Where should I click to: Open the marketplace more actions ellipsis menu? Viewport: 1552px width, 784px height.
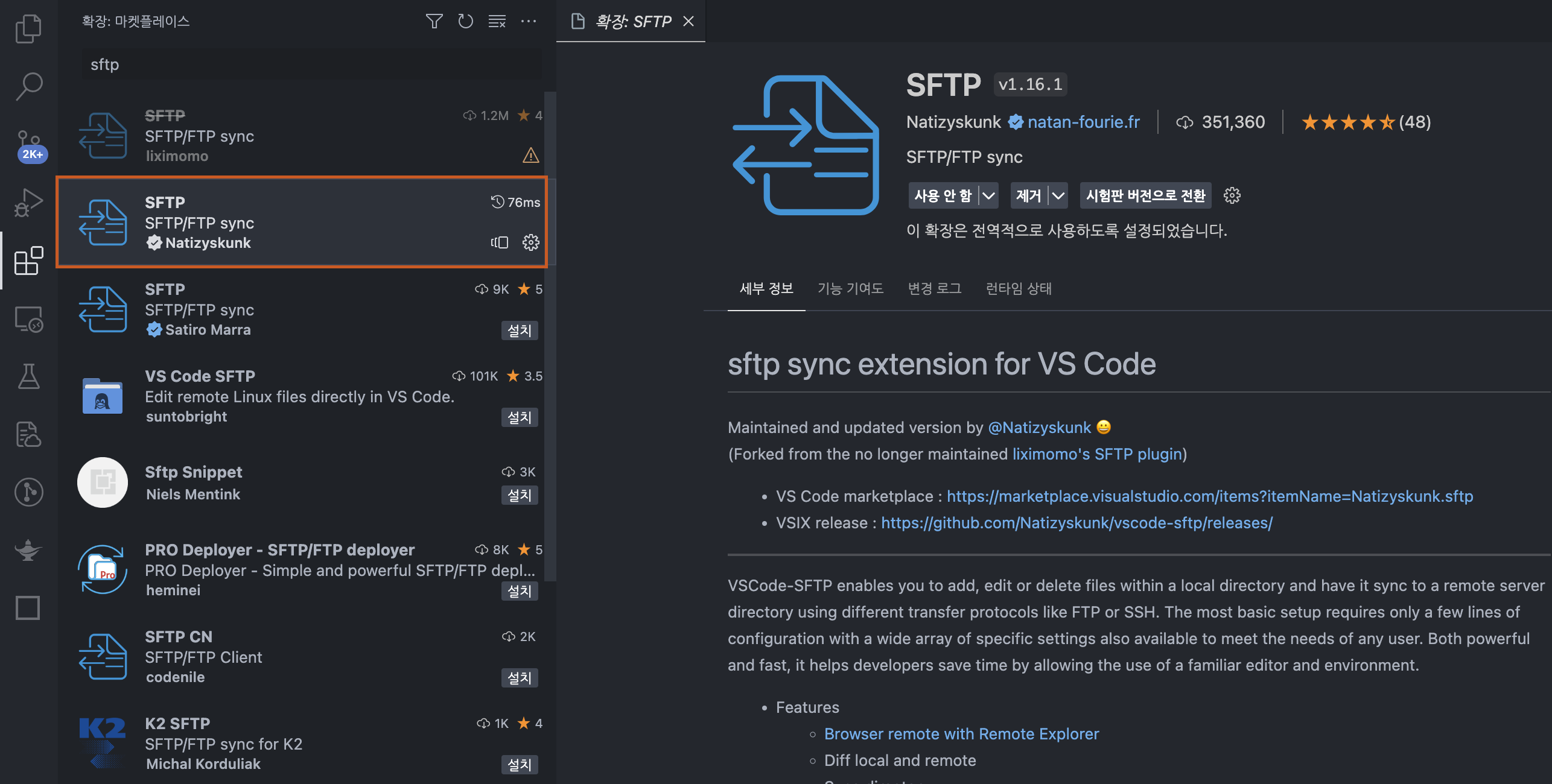coord(529,22)
